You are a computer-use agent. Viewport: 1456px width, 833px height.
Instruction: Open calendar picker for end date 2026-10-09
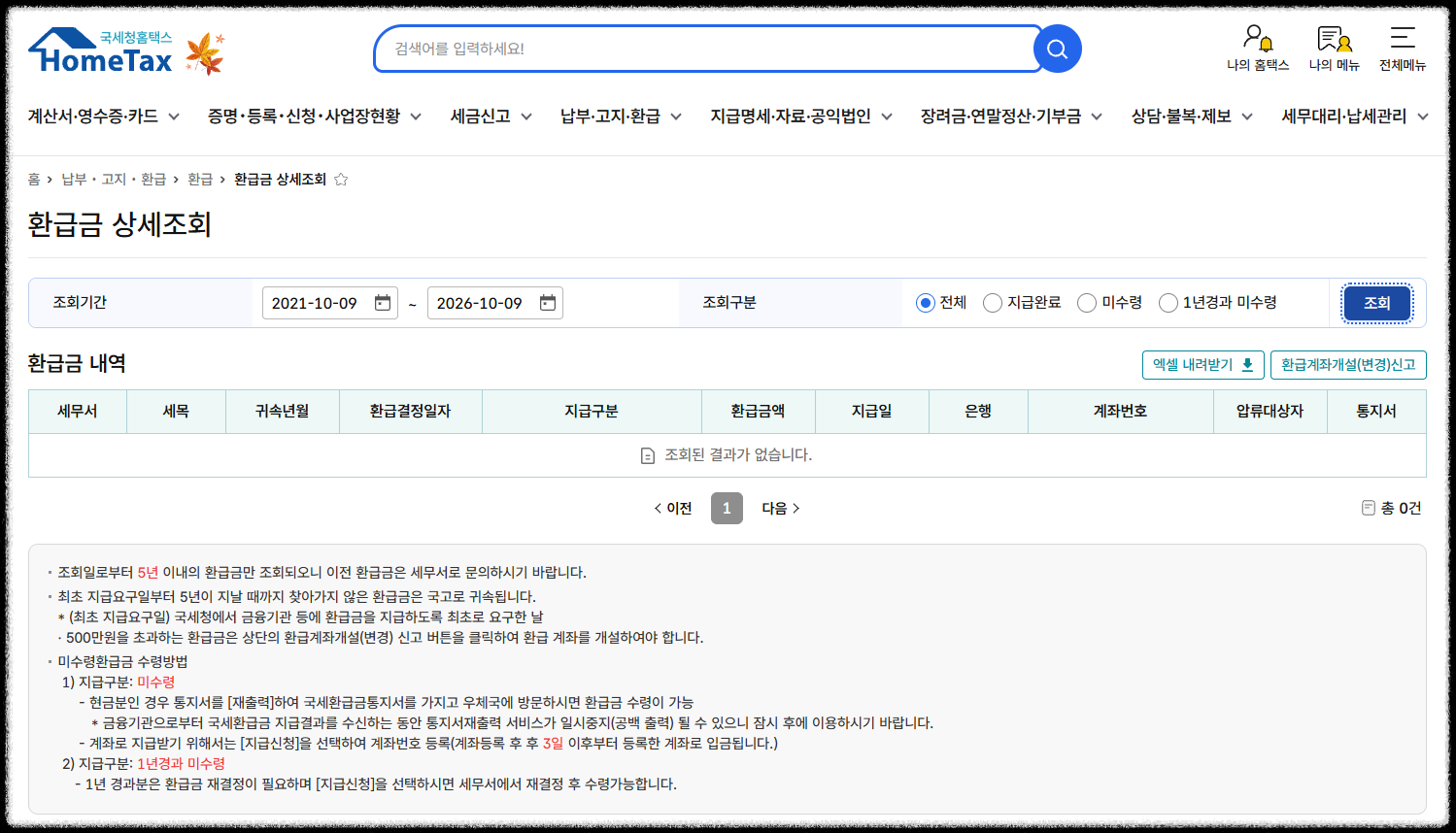tap(548, 303)
